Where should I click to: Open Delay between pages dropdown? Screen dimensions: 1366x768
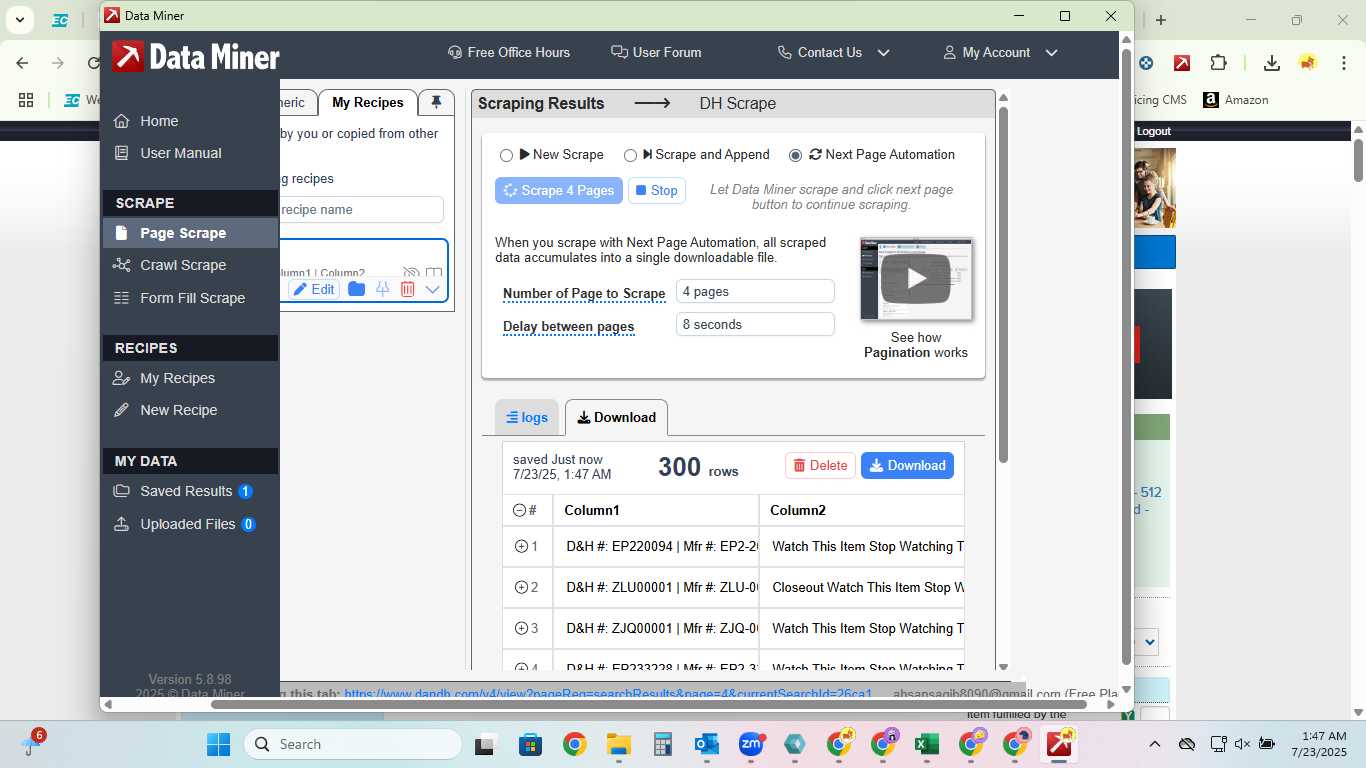pos(755,324)
